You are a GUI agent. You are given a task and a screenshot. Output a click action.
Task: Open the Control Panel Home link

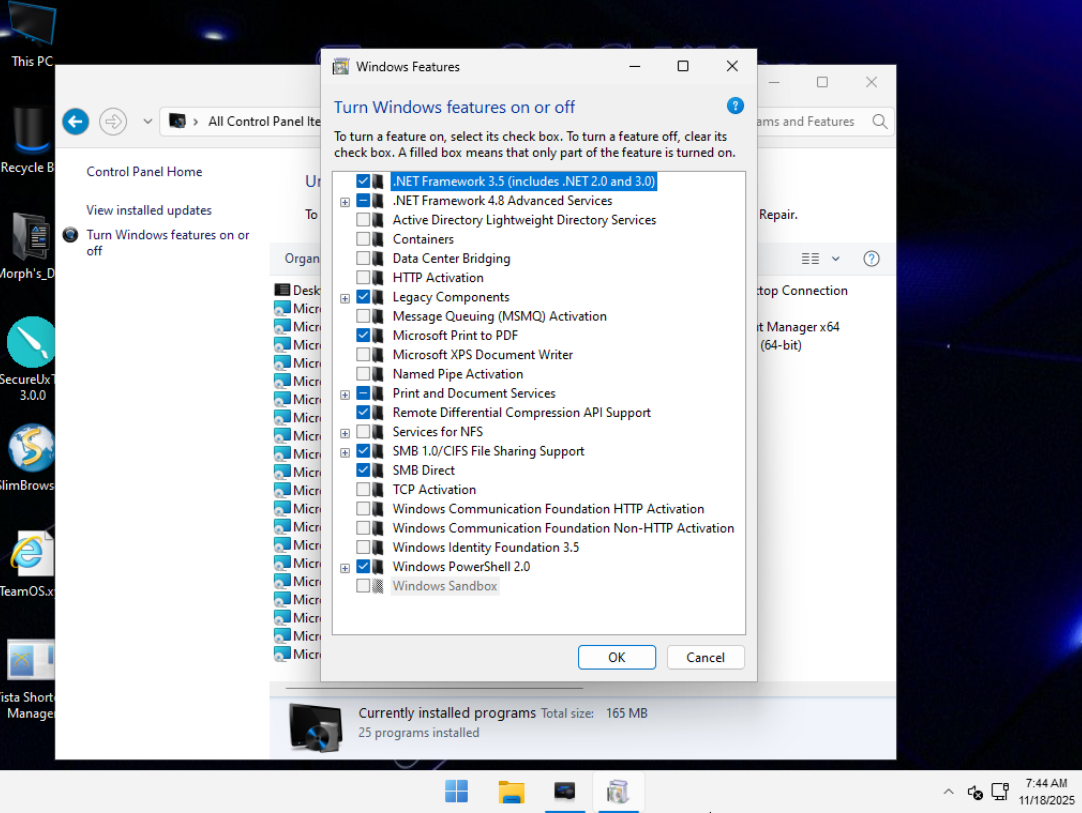pyautogui.click(x=144, y=172)
